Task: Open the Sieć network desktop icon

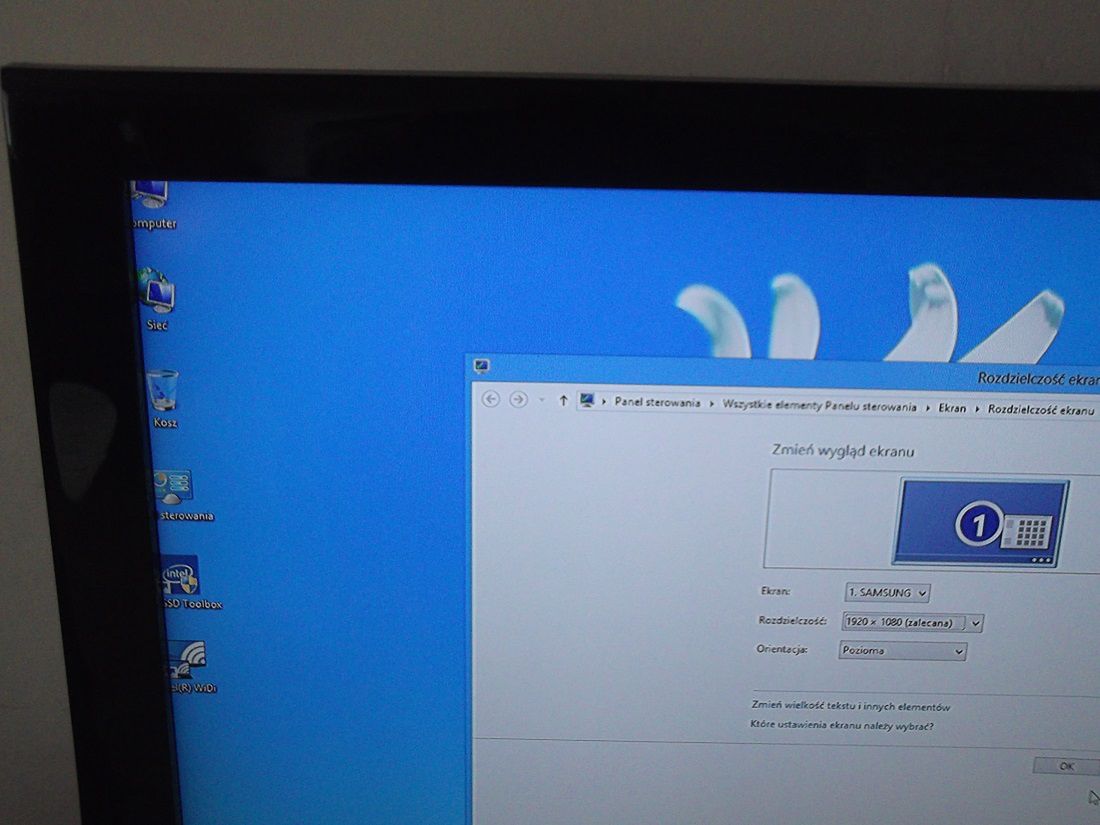Action: click(x=157, y=298)
